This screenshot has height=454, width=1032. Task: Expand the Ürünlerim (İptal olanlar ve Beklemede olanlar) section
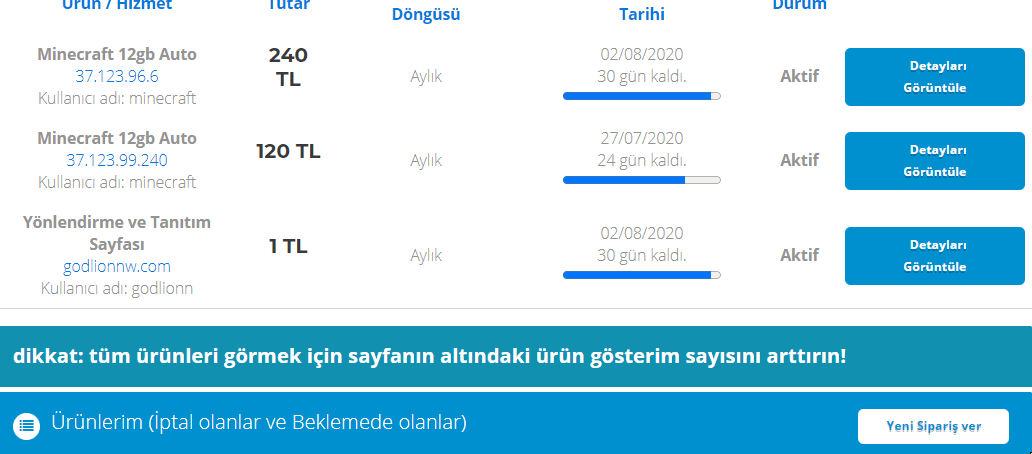pos(259,423)
